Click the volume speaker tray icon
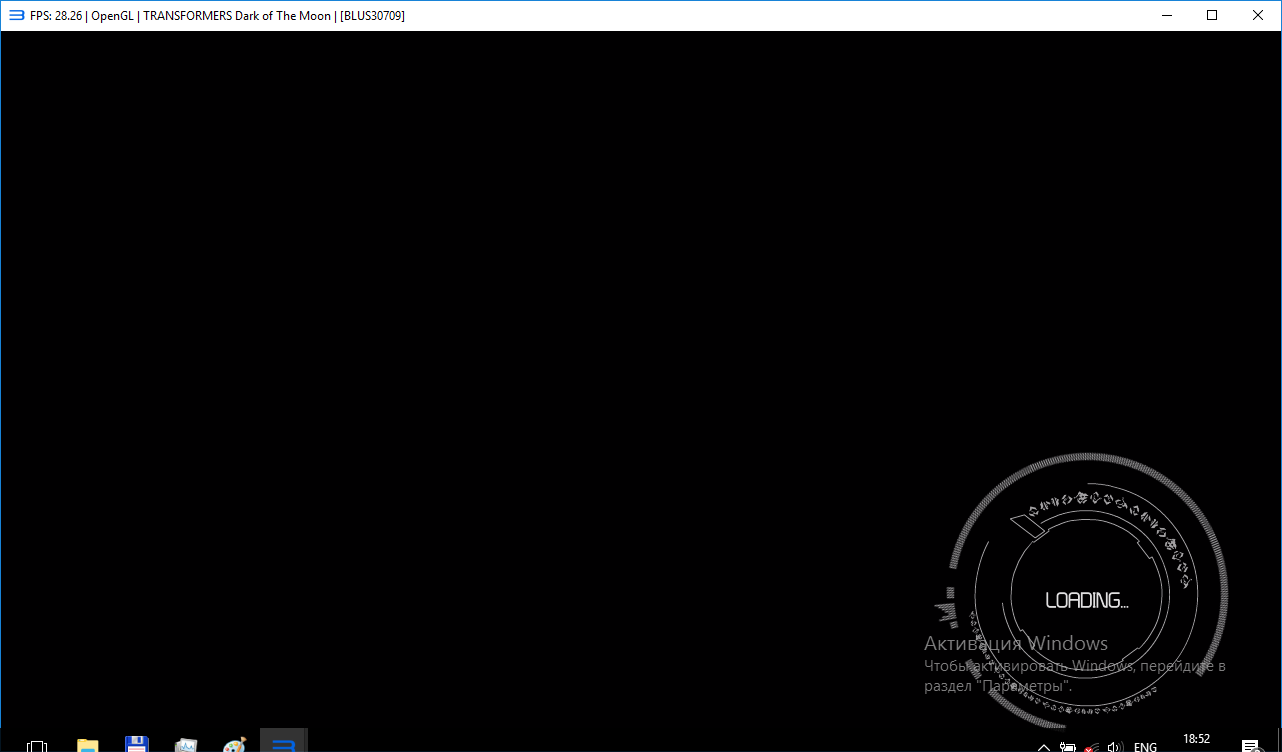Screen dimensions: 1282x752 point(1116,747)
